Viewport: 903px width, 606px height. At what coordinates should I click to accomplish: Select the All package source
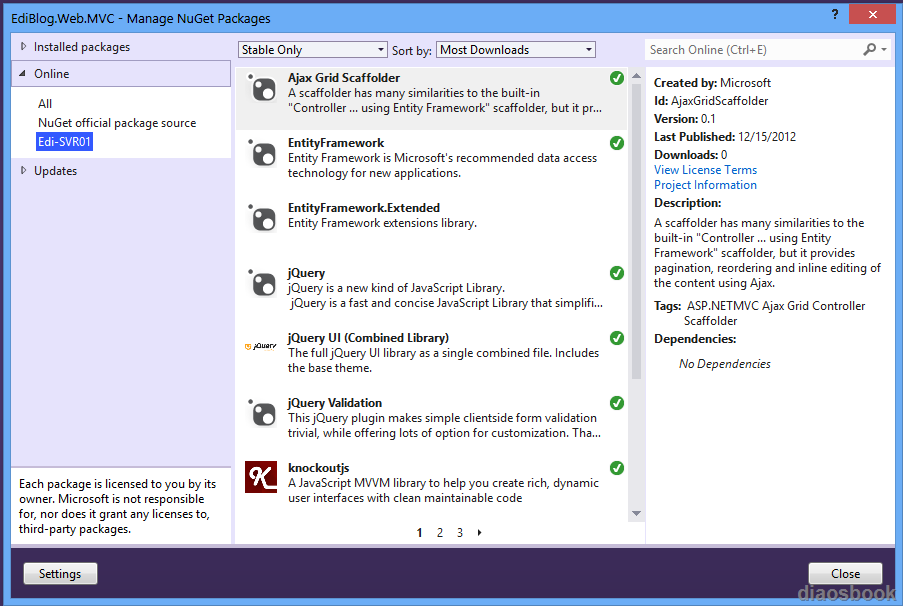(45, 104)
